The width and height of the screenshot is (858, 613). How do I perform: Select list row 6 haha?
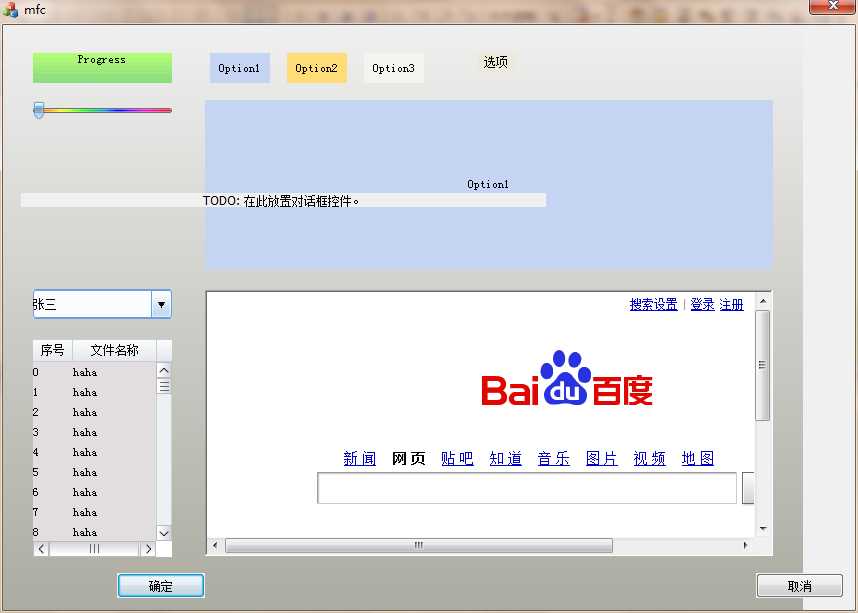point(94,492)
